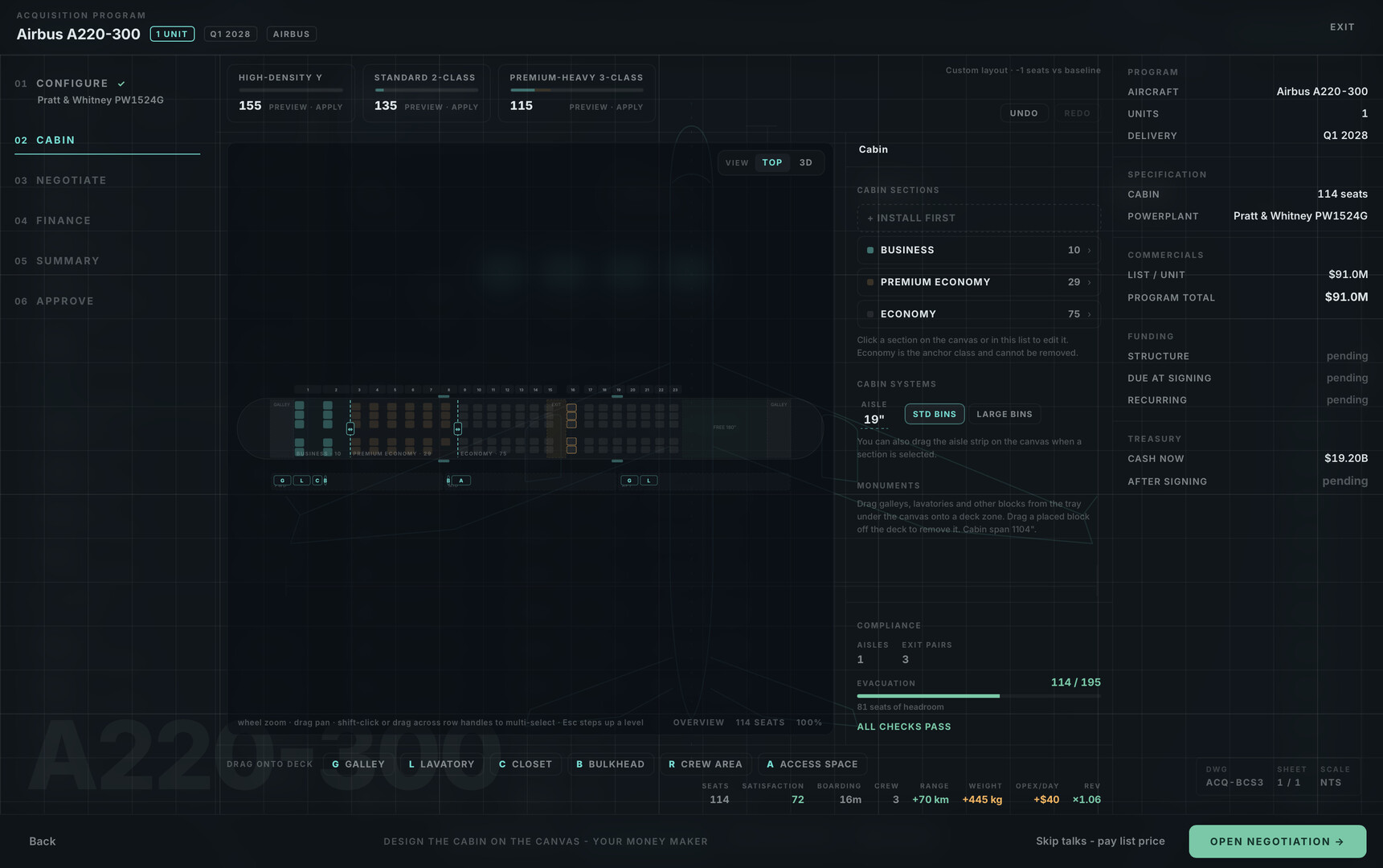
Task: Click the Economy section color square
Action: tap(870, 314)
